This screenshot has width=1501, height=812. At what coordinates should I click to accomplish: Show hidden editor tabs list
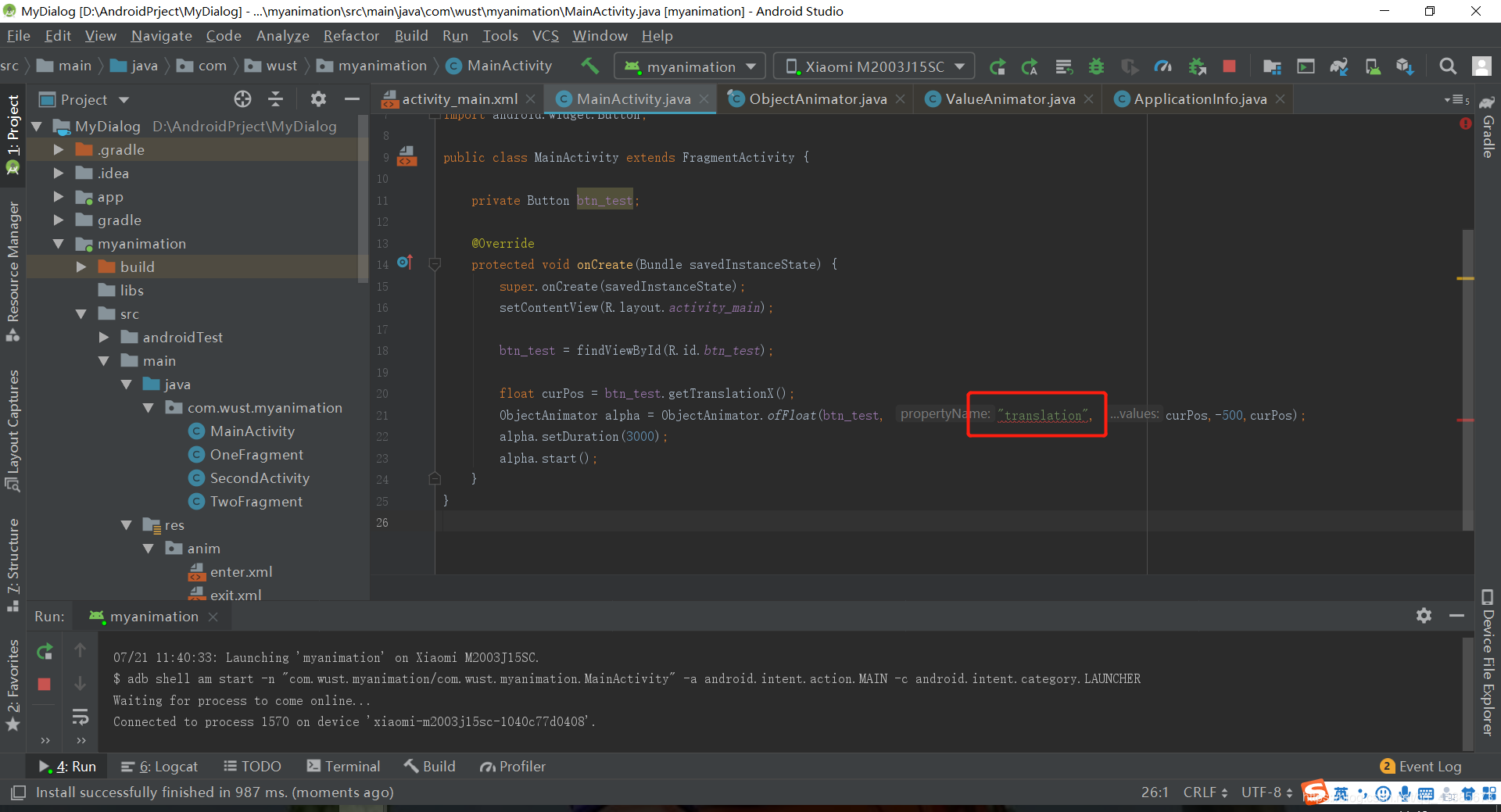(1457, 99)
